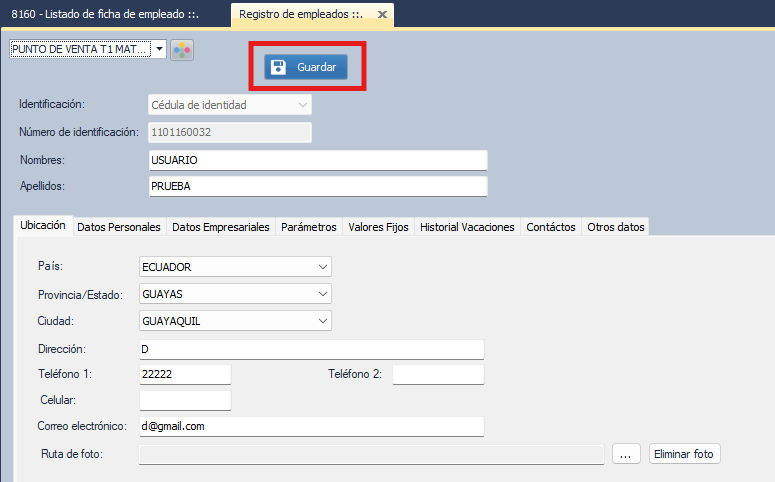Click the colorful palette icon button
775x482 pixels.
coord(181,50)
